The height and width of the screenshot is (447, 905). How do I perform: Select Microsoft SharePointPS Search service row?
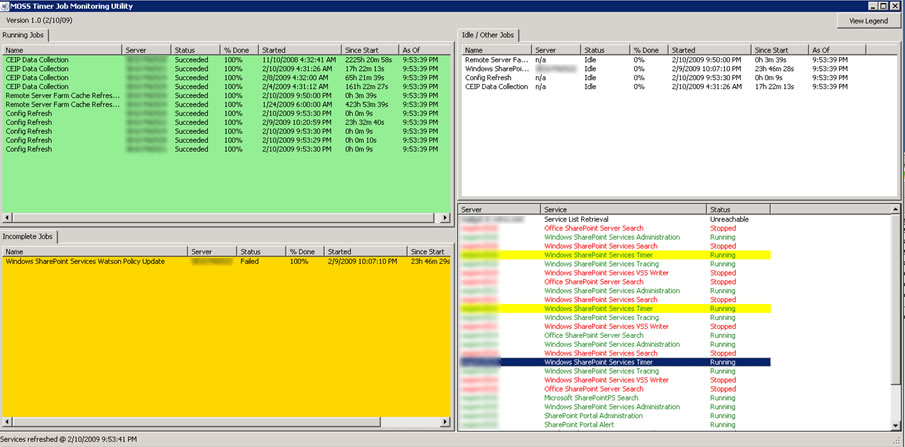click(x=615, y=398)
